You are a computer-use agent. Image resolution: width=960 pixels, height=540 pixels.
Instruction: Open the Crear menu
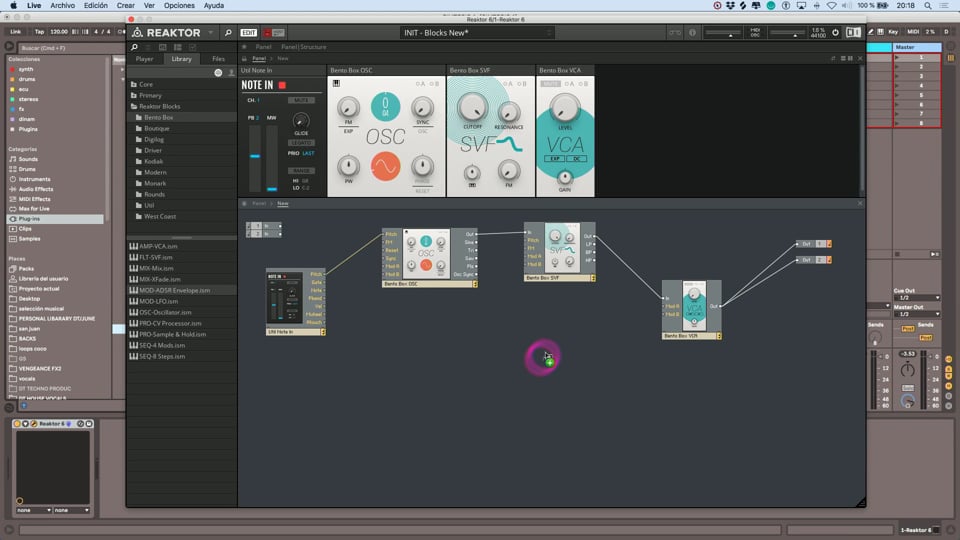coord(126,6)
